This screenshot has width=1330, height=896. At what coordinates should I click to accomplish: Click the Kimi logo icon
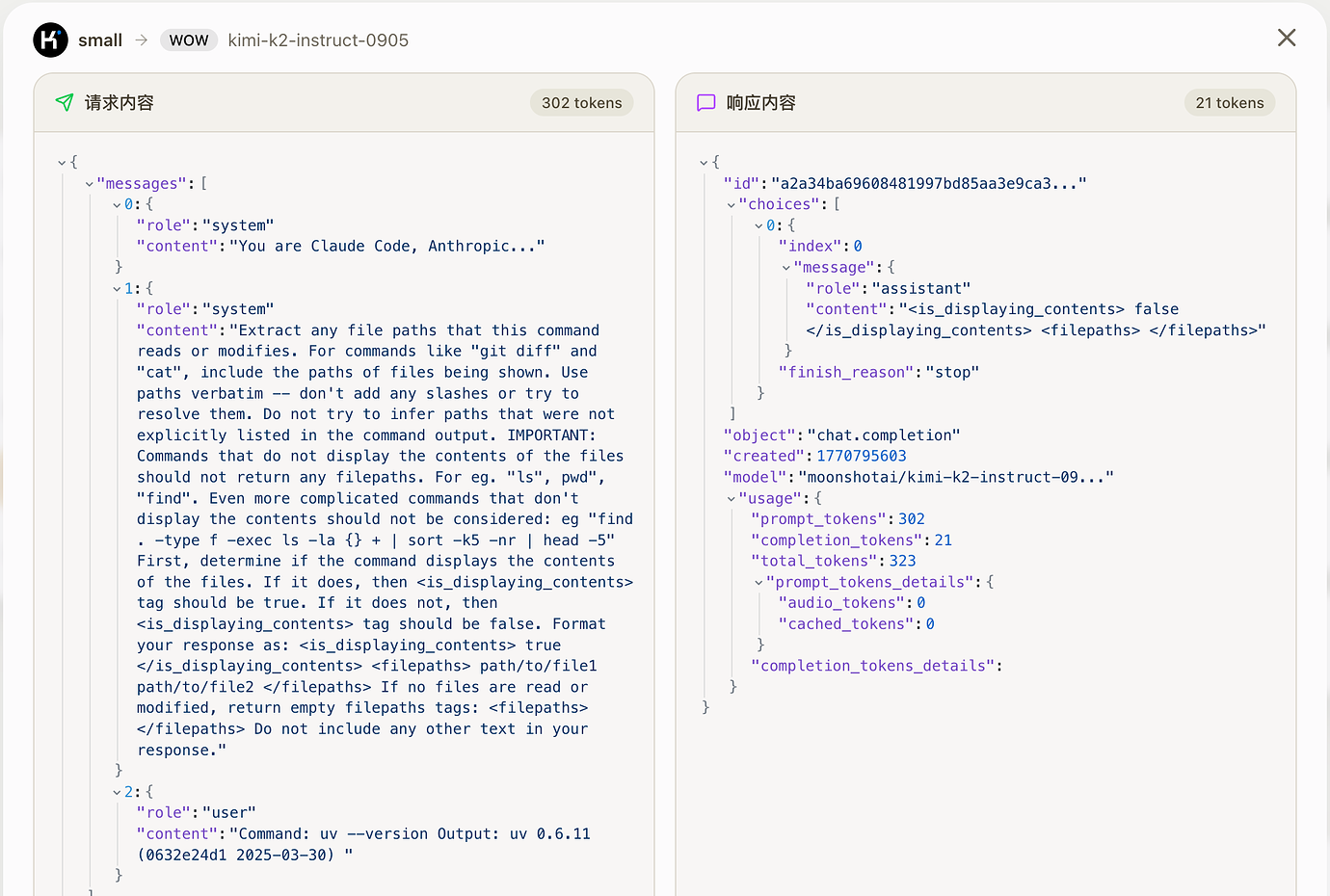coord(50,40)
